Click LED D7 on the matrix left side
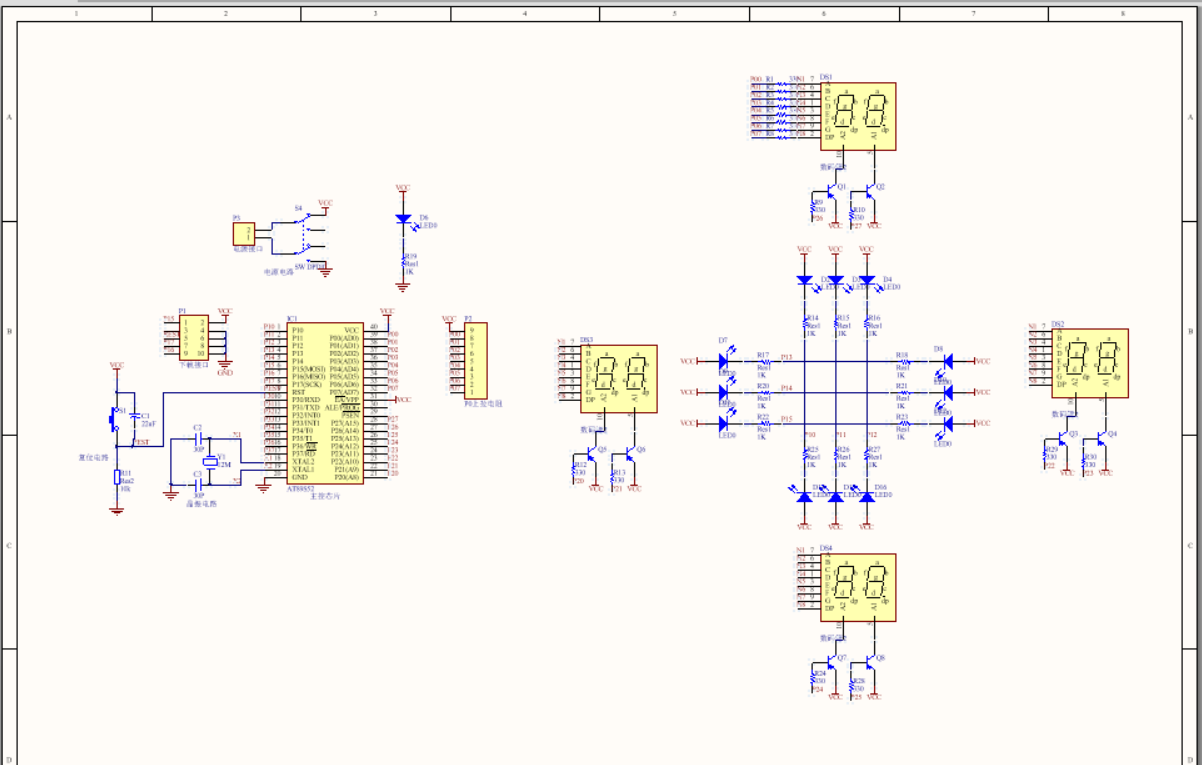Image resolution: width=1202 pixels, height=765 pixels. tap(723, 361)
